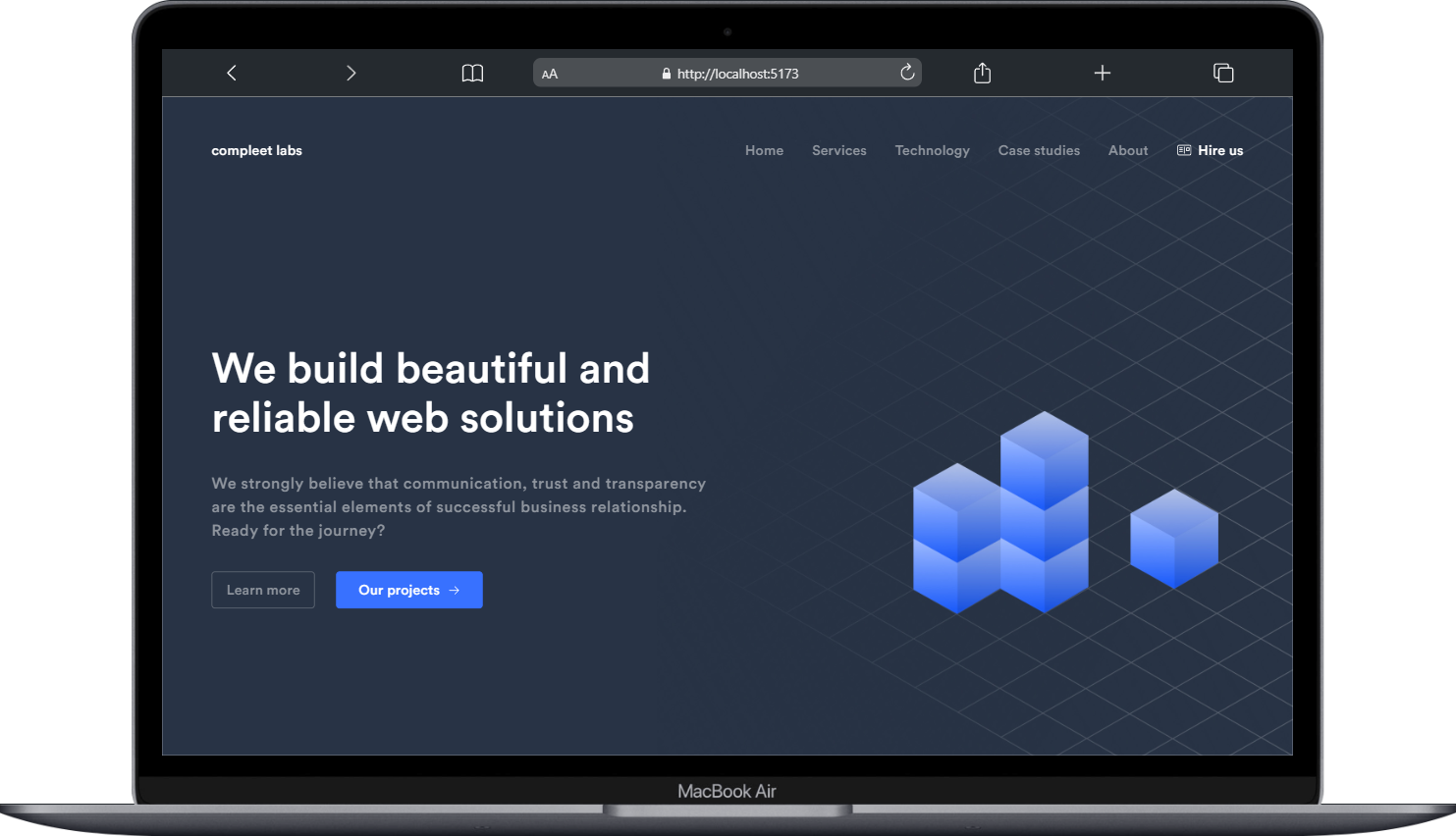Reload the localhost page
The image size is (1456, 836).
point(906,72)
